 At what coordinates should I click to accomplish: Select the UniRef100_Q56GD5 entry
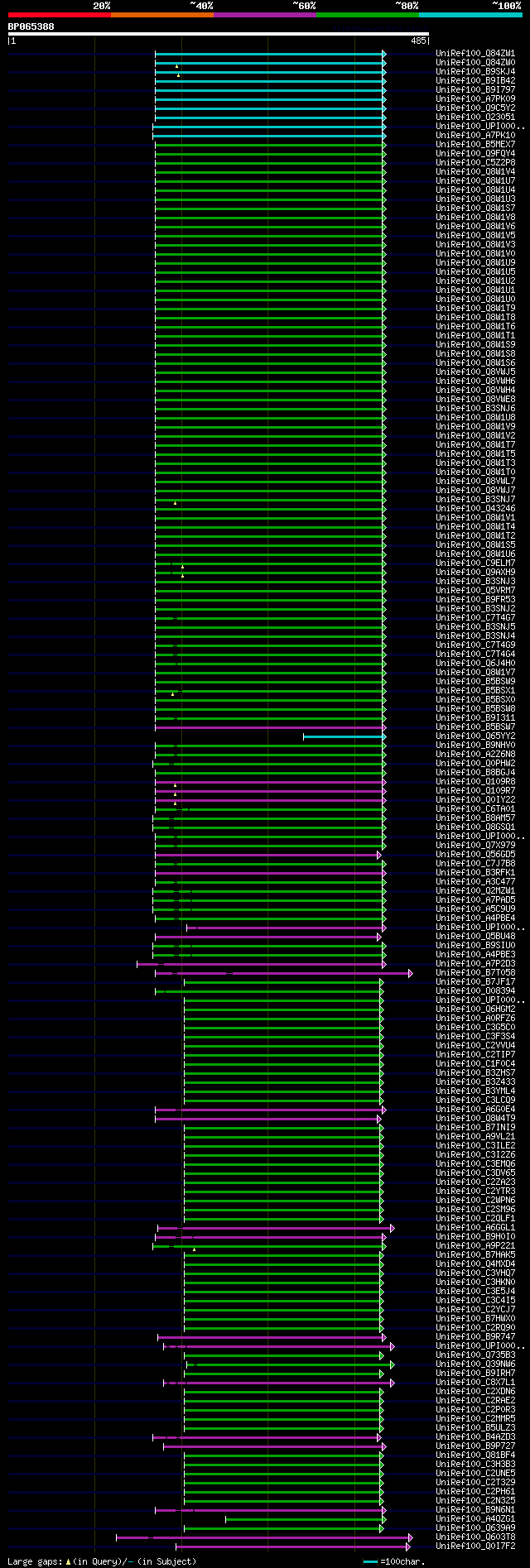point(475,855)
